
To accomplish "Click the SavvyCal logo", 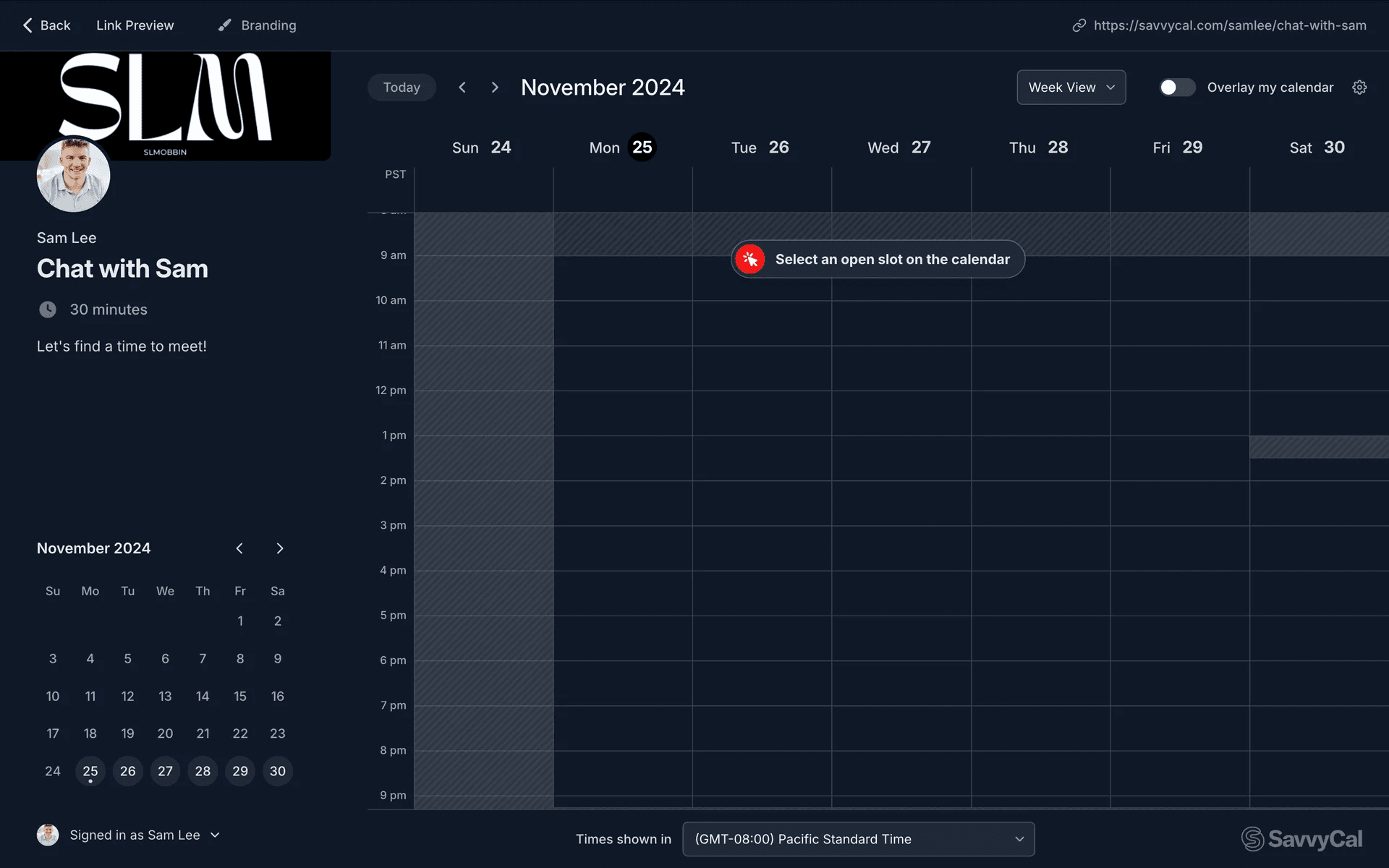I will [1301, 839].
